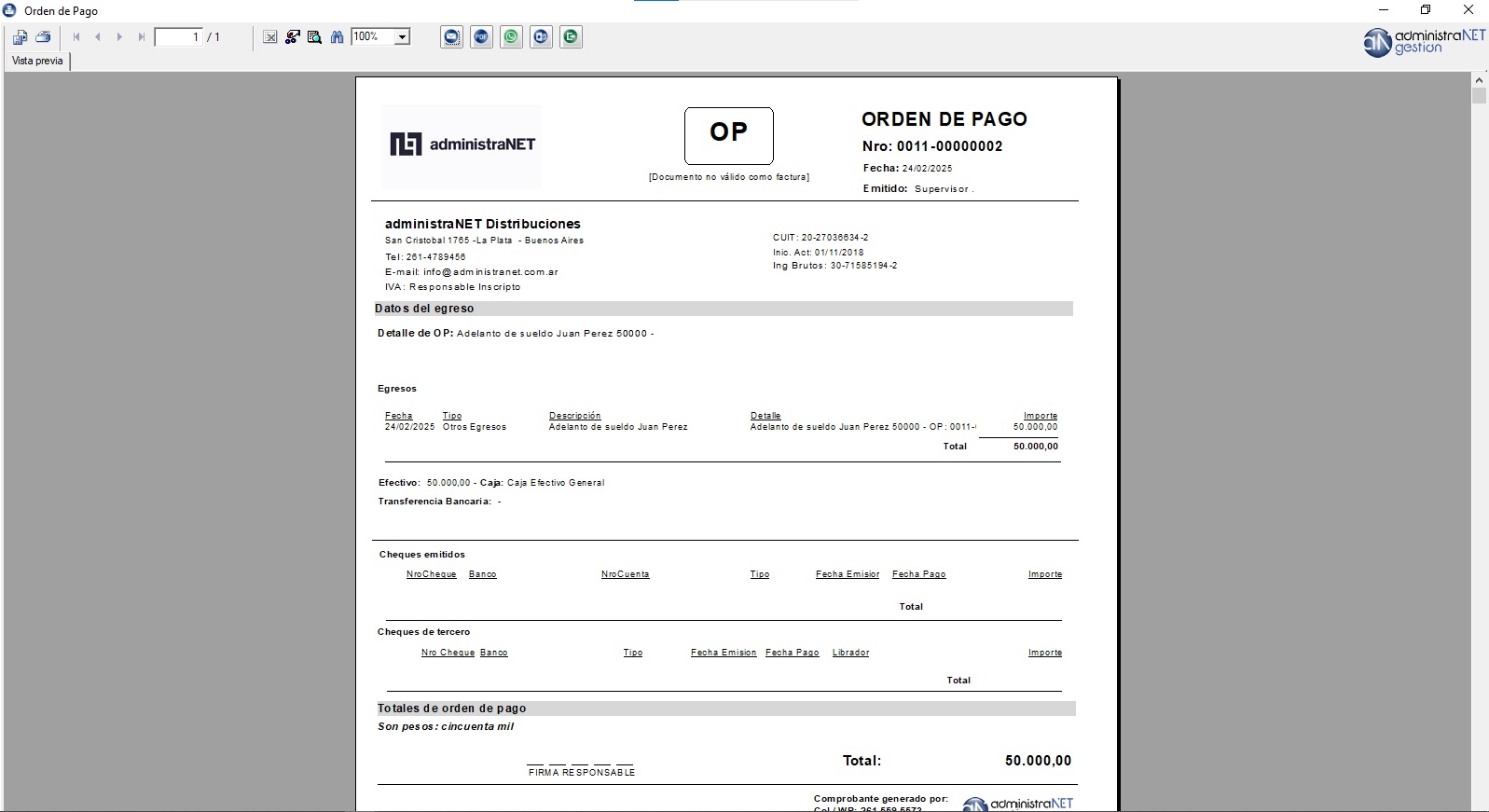Go to the previous page arrow

[98, 37]
